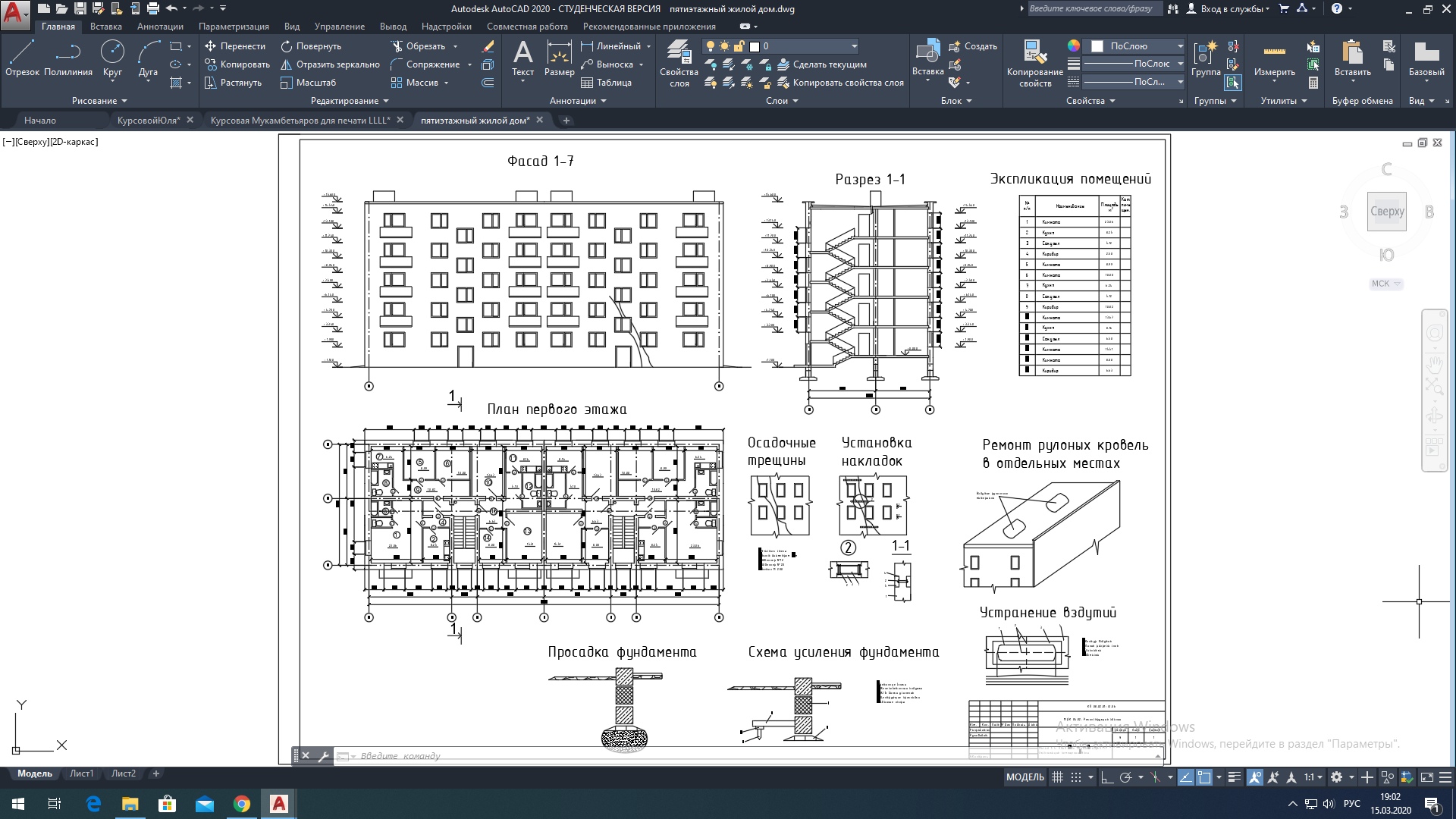Toggle object snap tracking button
The width and height of the screenshot is (1456, 819).
(1185, 777)
